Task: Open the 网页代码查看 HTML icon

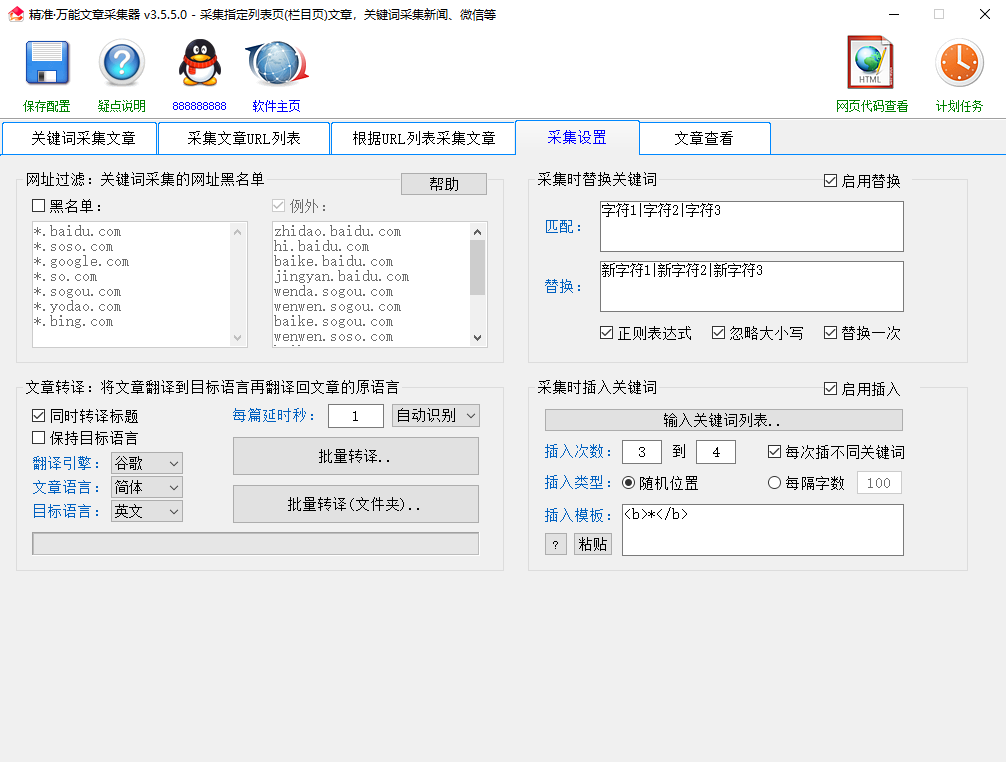Action: (871, 65)
